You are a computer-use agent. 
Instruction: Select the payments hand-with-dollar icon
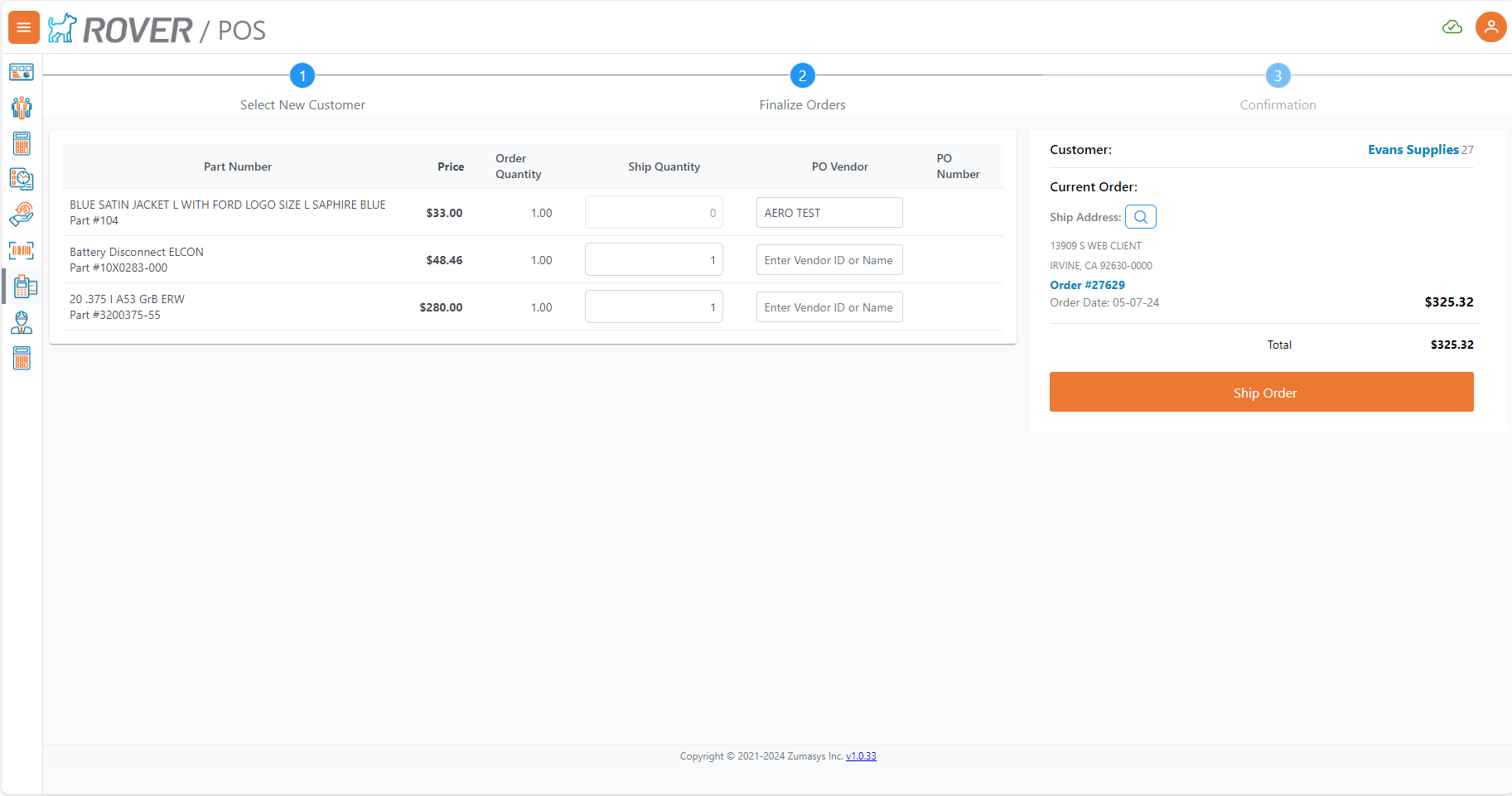pyautogui.click(x=22, y=215)
